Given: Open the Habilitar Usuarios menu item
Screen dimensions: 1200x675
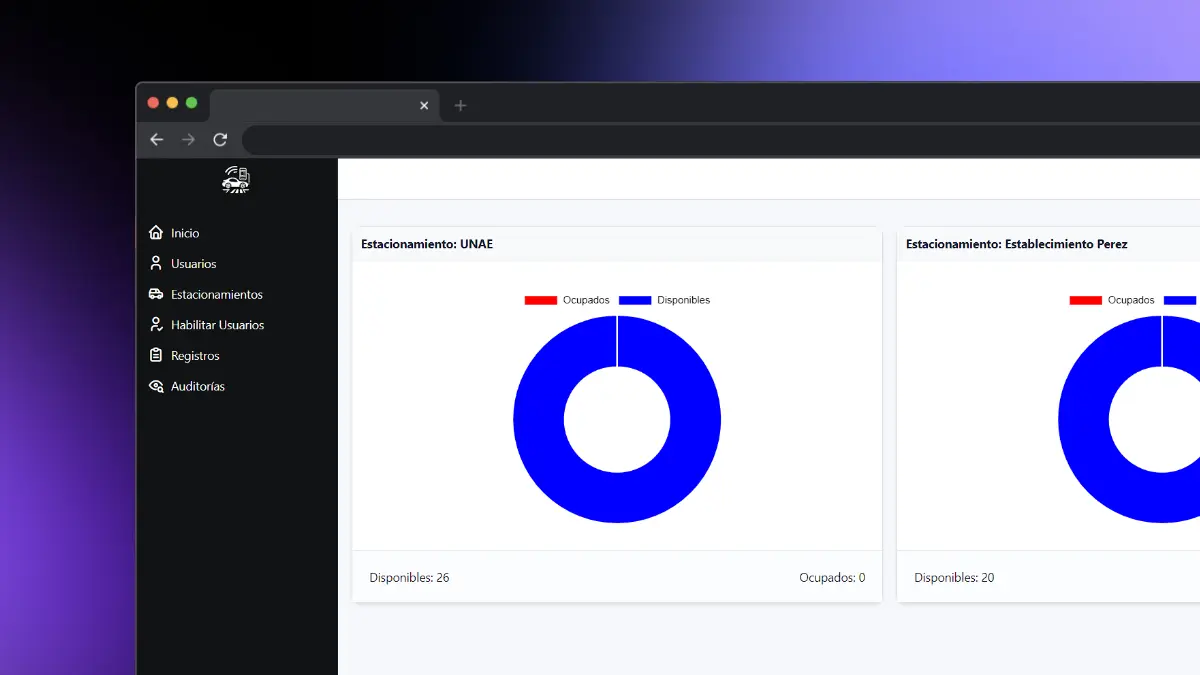Looking at the screenshot, I should click(217, 325).
